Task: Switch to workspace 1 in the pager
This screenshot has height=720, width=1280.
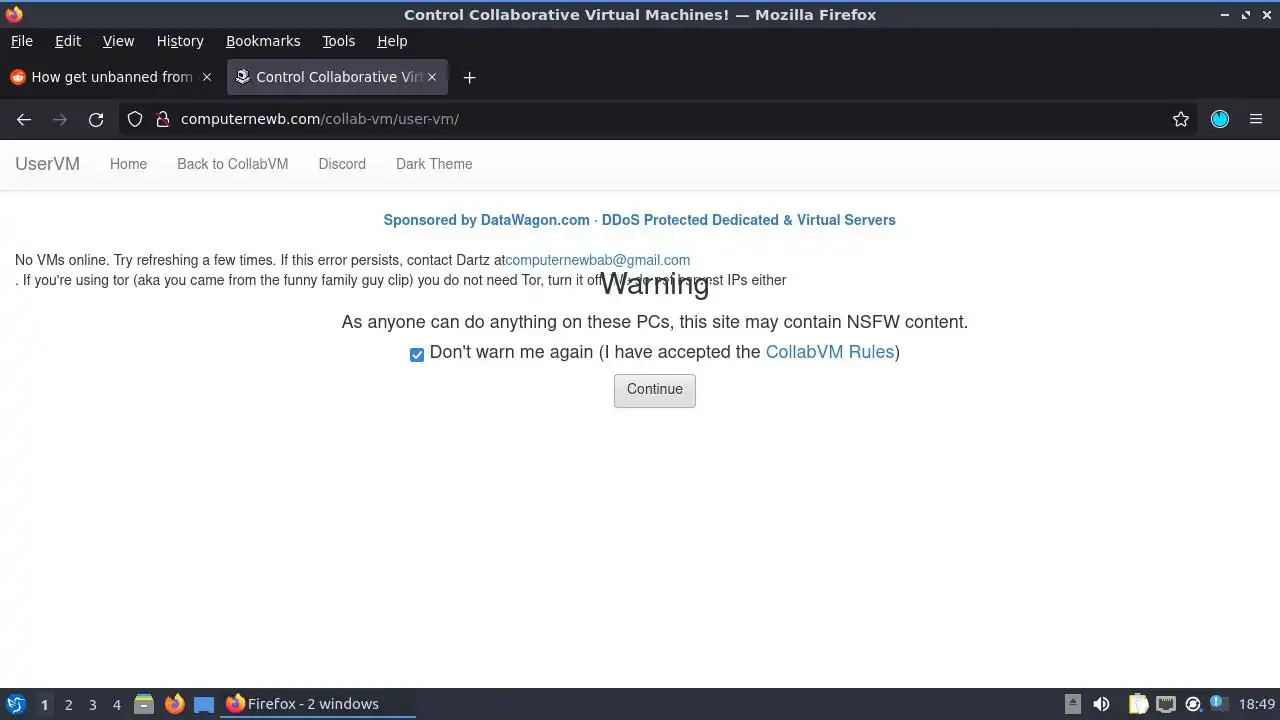Action: (x=44, y=705)
